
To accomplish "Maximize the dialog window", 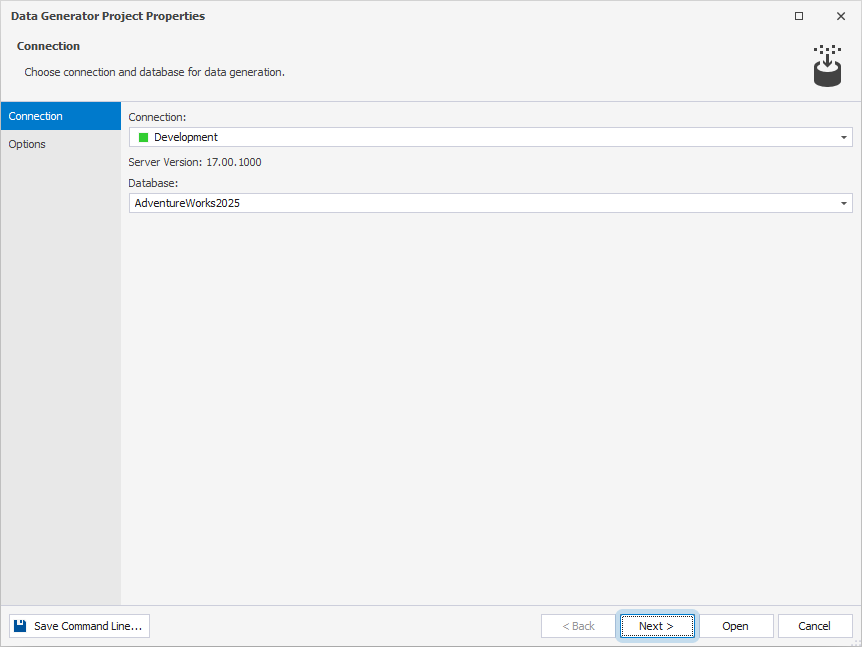I will pyautogui.click(x=799, y=16).
